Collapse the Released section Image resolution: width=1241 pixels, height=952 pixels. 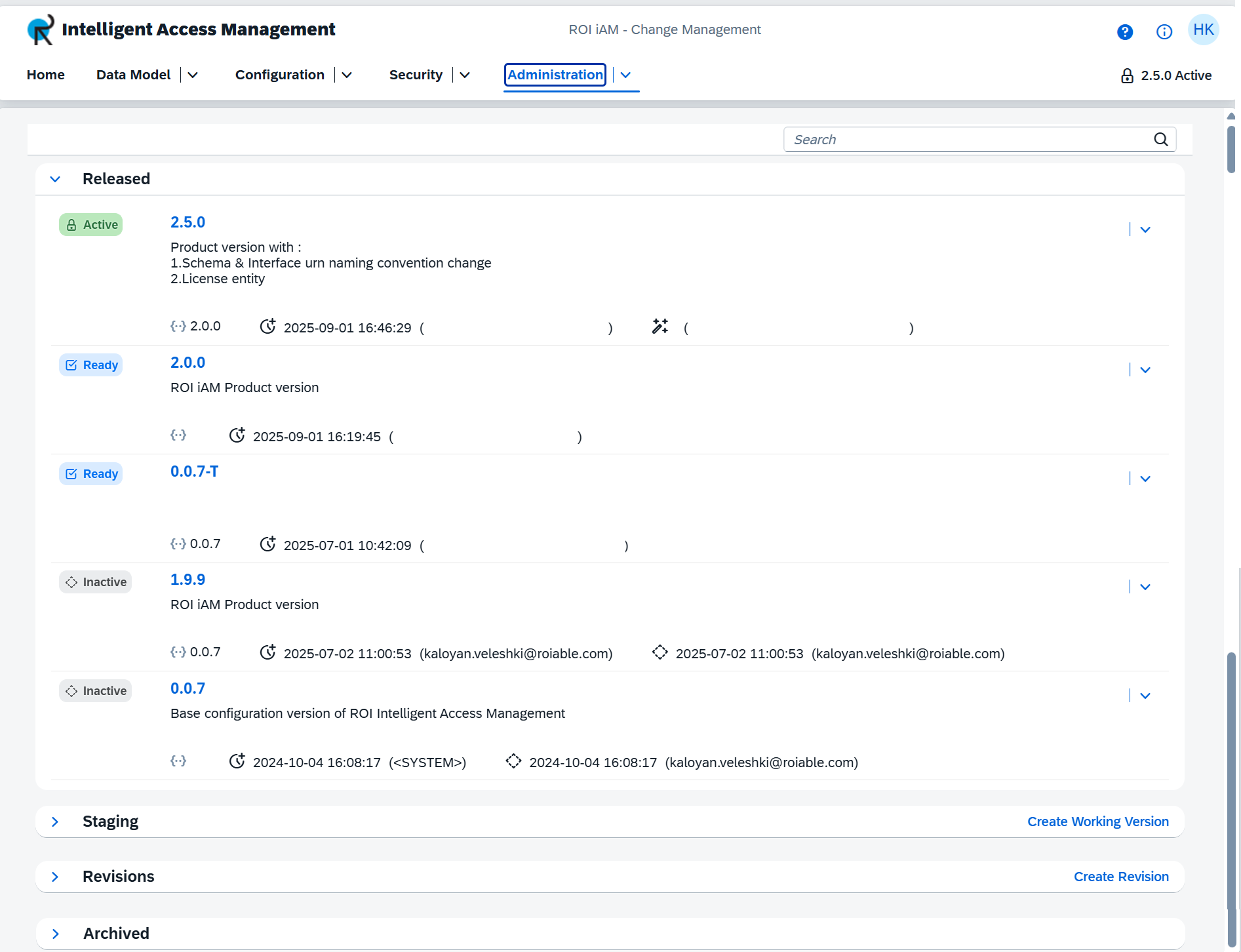(56, 179)
